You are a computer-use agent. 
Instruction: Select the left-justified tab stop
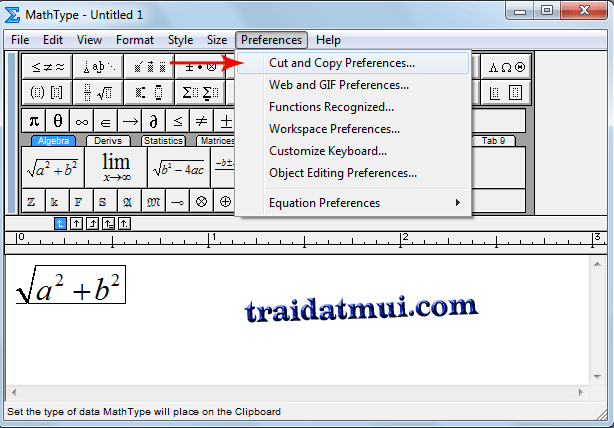coord(60,224)
